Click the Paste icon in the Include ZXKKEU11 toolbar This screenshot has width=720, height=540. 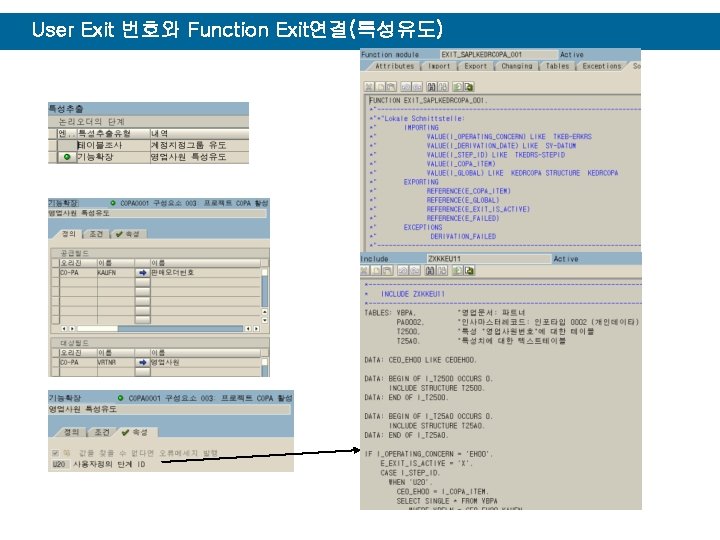pos(388,271)
